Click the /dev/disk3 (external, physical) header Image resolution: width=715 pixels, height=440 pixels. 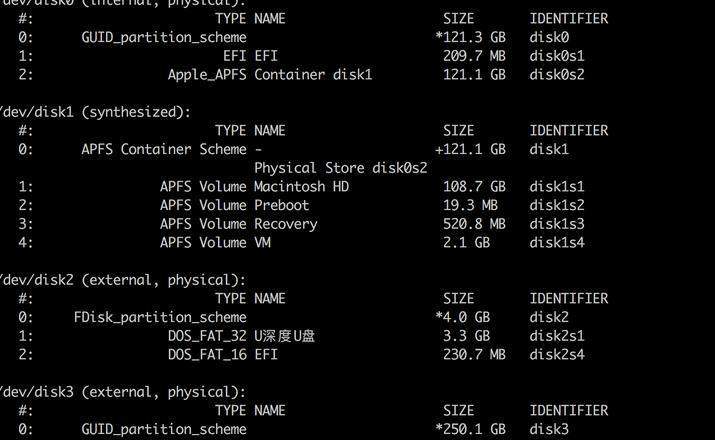tap(122, 392)
